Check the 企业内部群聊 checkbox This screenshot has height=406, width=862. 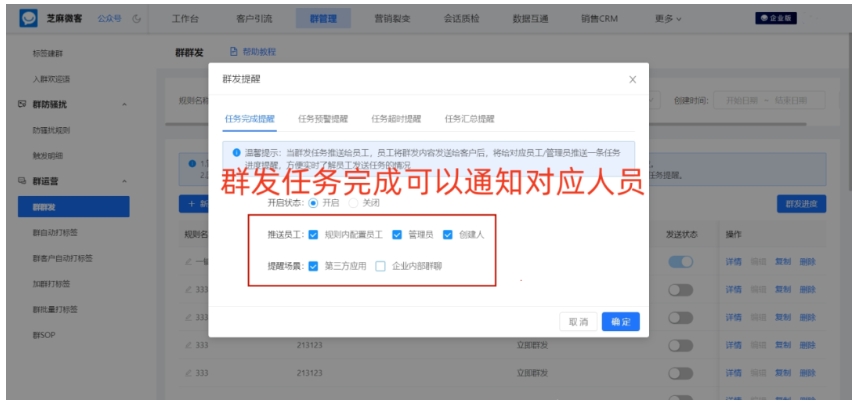[380, 266]
